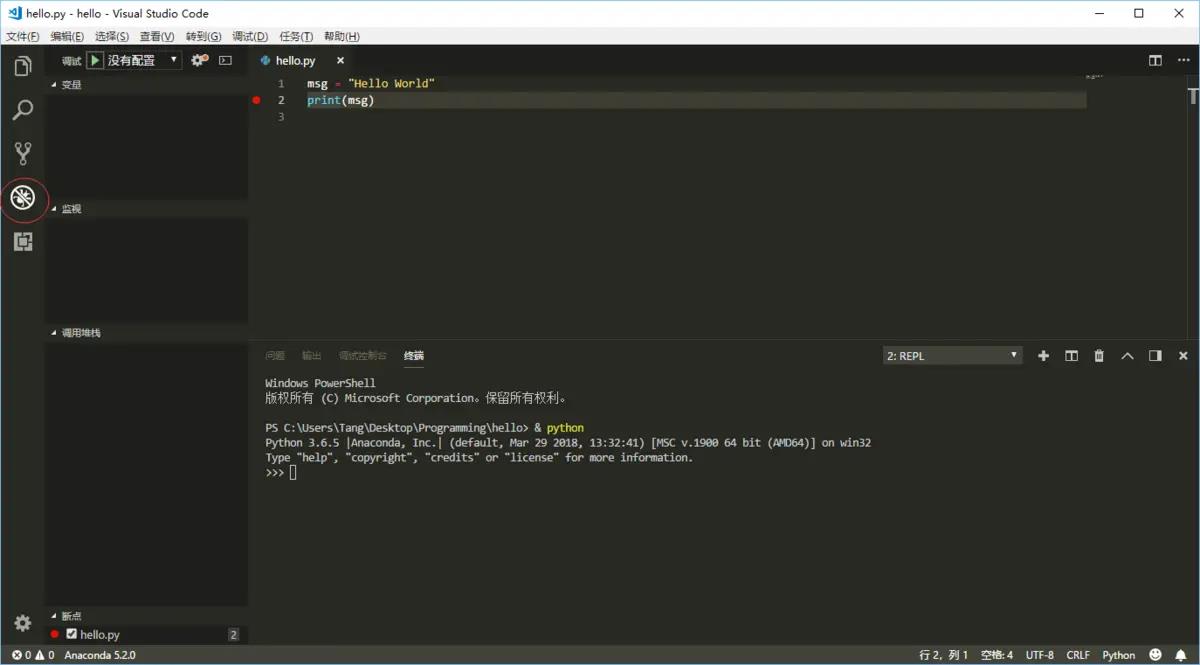
Task: Click the green start debugging arrow
Action: point(94,60)
